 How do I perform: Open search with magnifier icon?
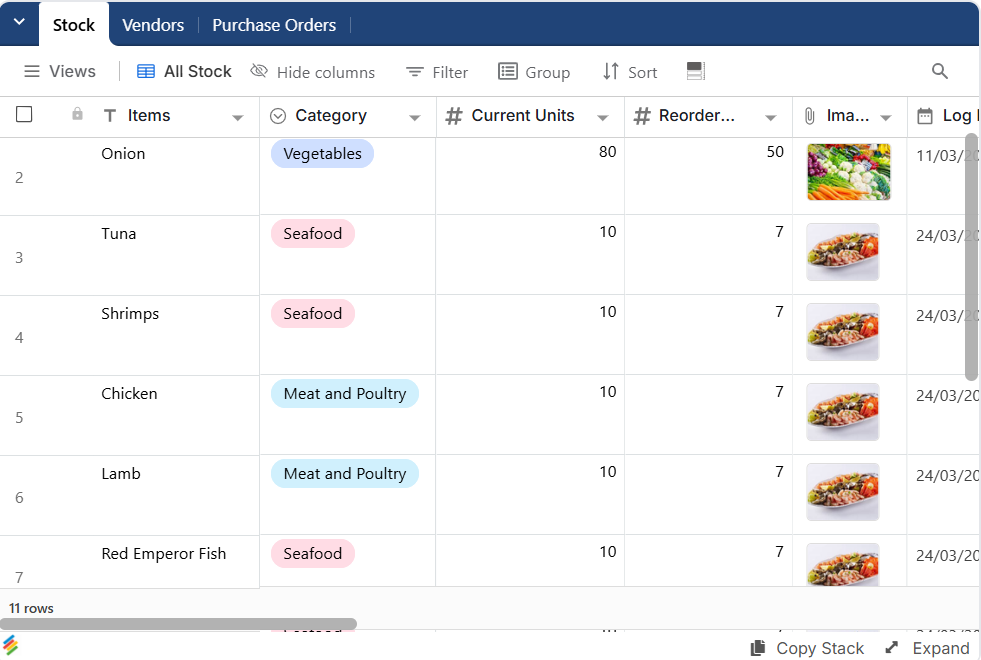tap(940, 71)
